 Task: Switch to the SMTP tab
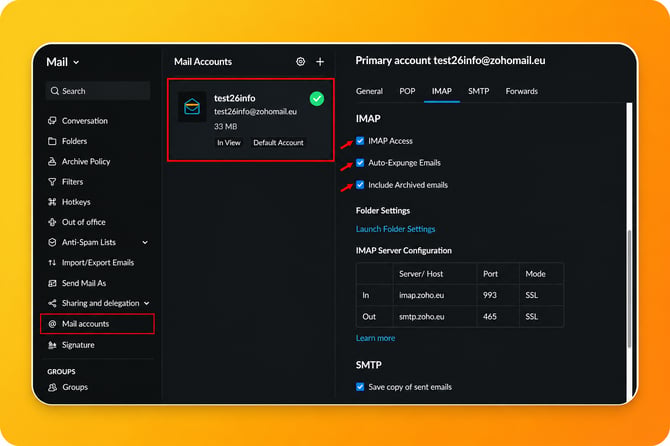click(478, 91)
